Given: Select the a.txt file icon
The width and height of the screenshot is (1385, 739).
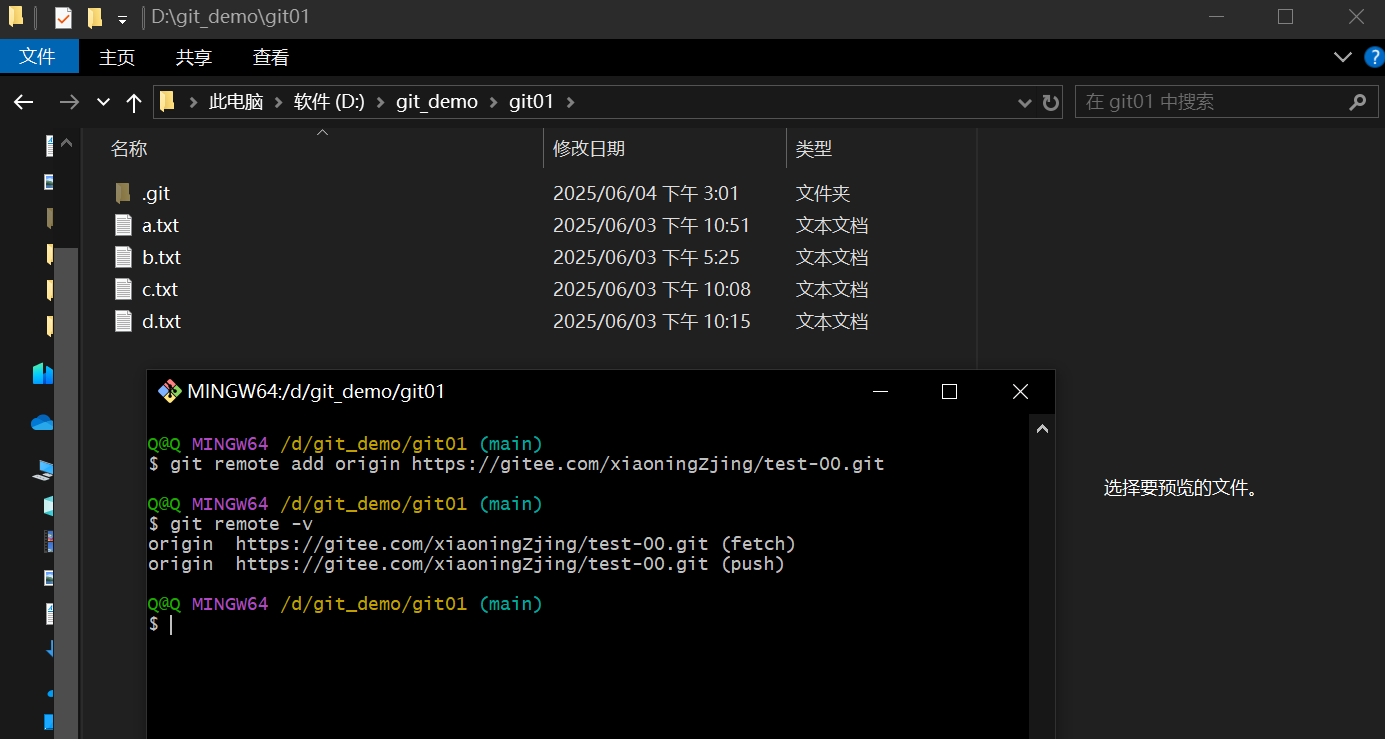Looking at the screenshot, I should (x=123, y=225).
